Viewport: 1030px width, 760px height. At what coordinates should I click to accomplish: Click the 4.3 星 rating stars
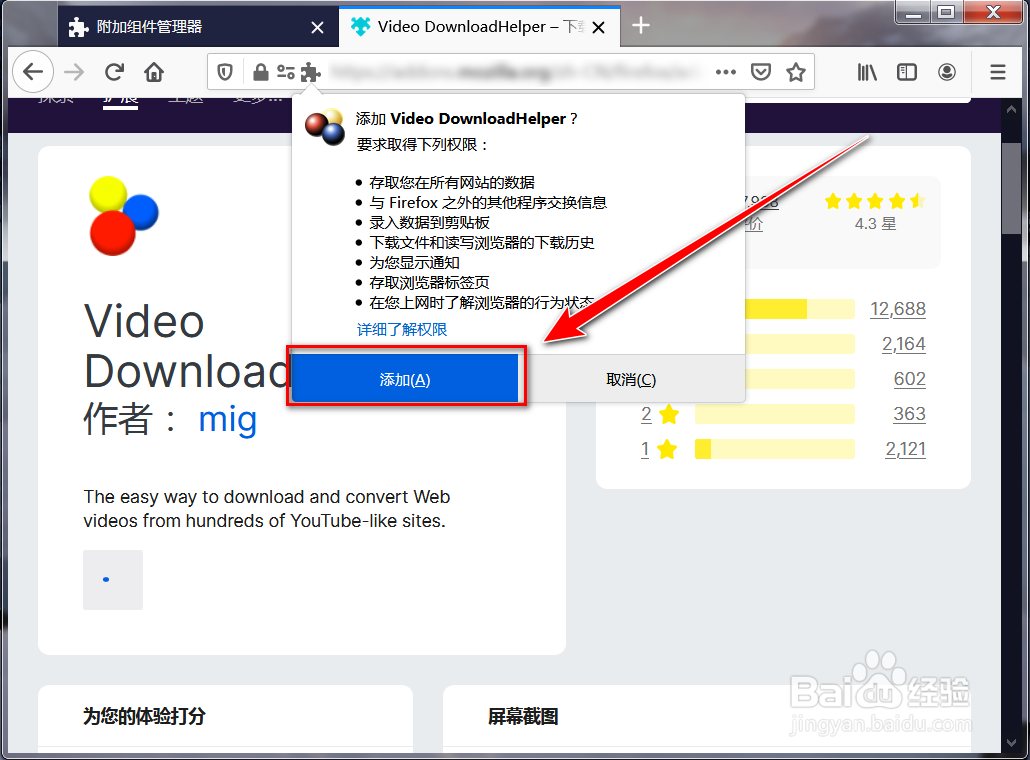click(875, 201)
